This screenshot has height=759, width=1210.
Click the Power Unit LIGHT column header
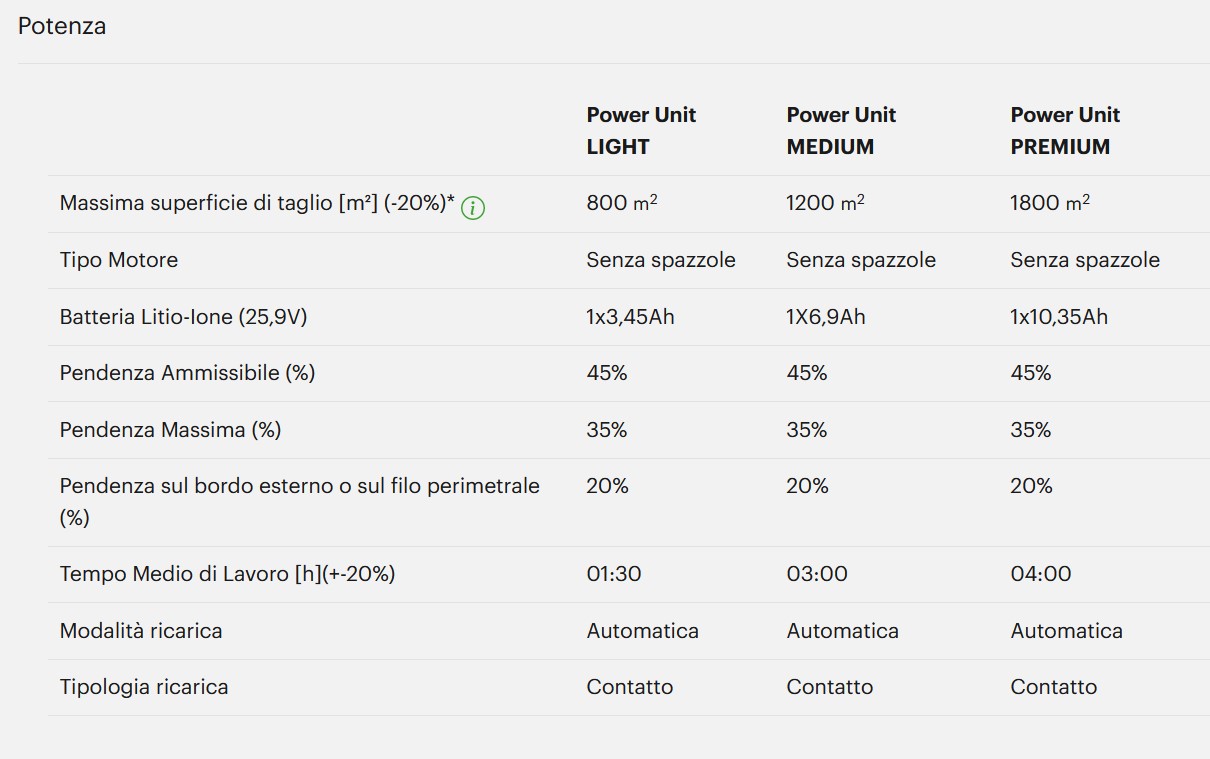point(641,130)
